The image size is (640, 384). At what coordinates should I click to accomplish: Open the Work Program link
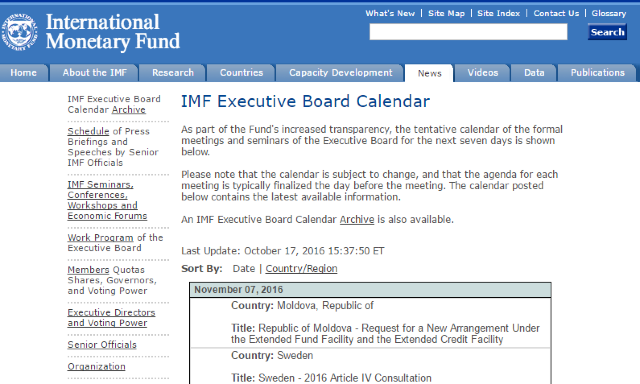100,238
